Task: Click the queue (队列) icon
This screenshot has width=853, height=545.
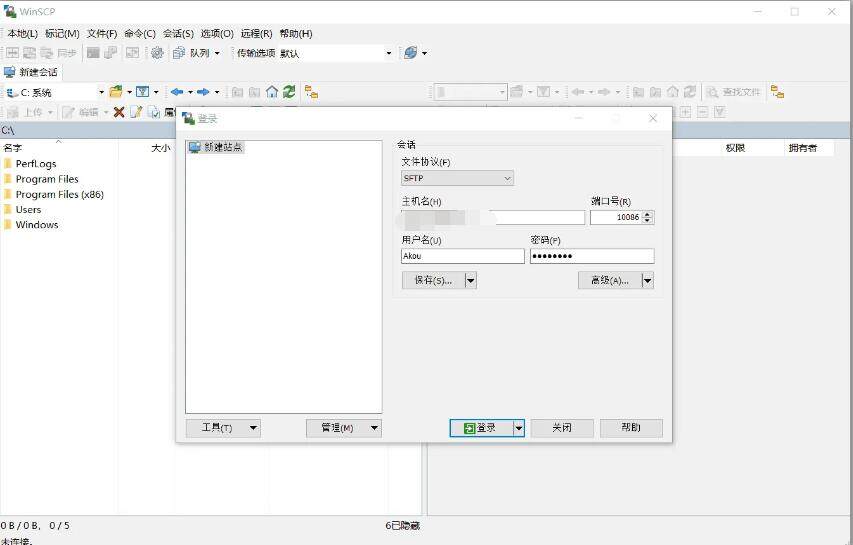Action: 178,53
